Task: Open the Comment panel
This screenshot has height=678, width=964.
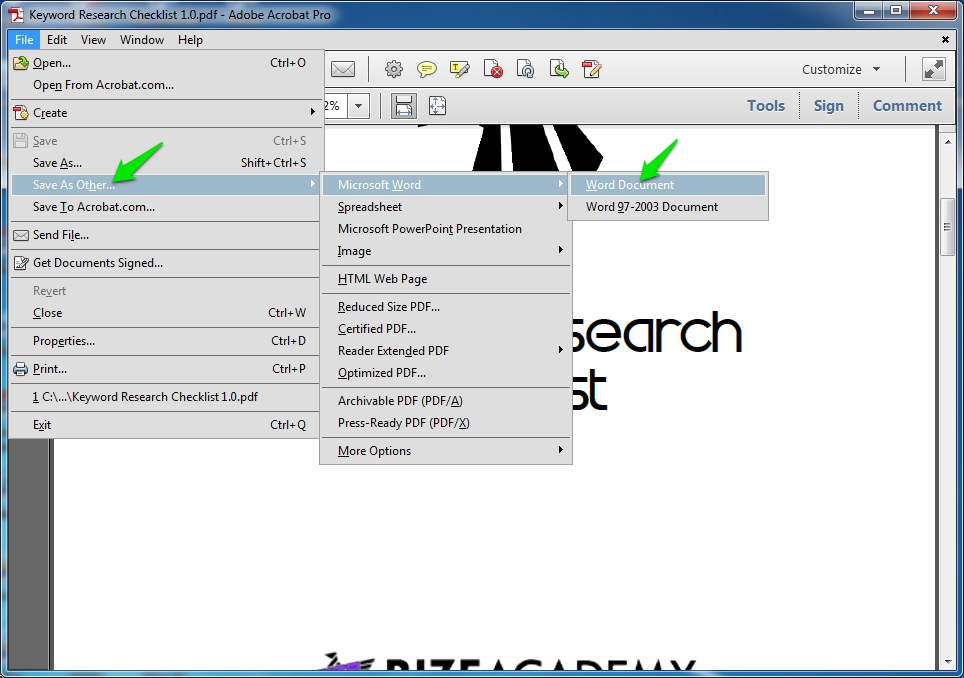Action: 907,105
